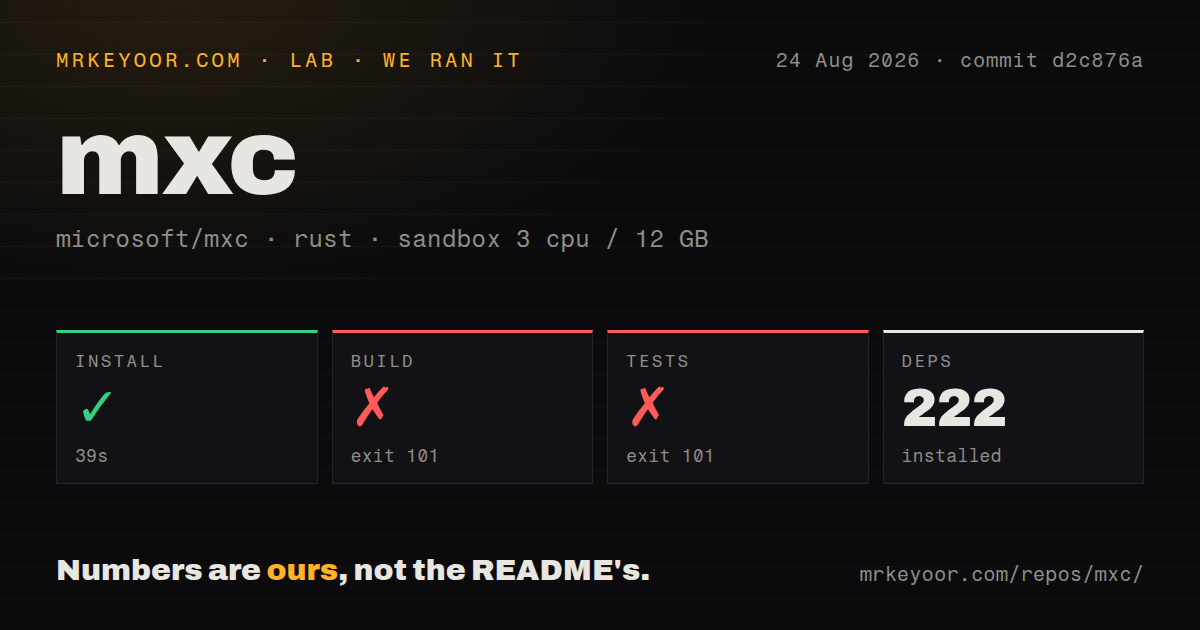Click commit hash d2c876a
The image size is (1200, 630).
pos(1097,60)
